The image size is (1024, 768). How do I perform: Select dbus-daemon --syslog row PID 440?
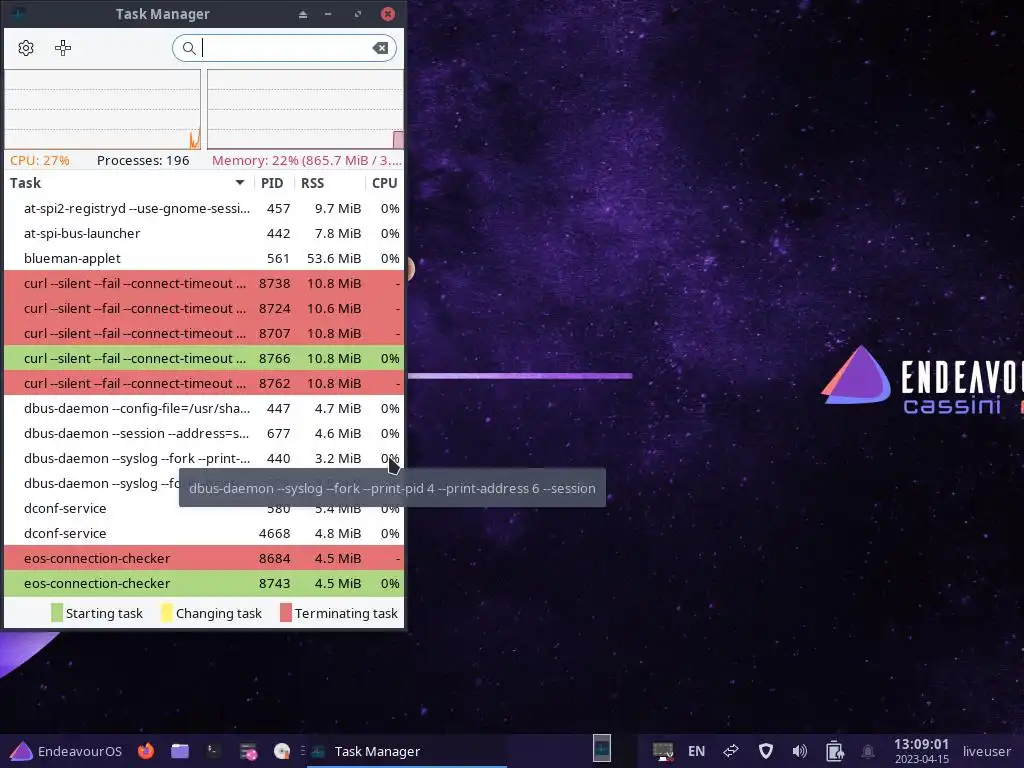coord(204,458)
